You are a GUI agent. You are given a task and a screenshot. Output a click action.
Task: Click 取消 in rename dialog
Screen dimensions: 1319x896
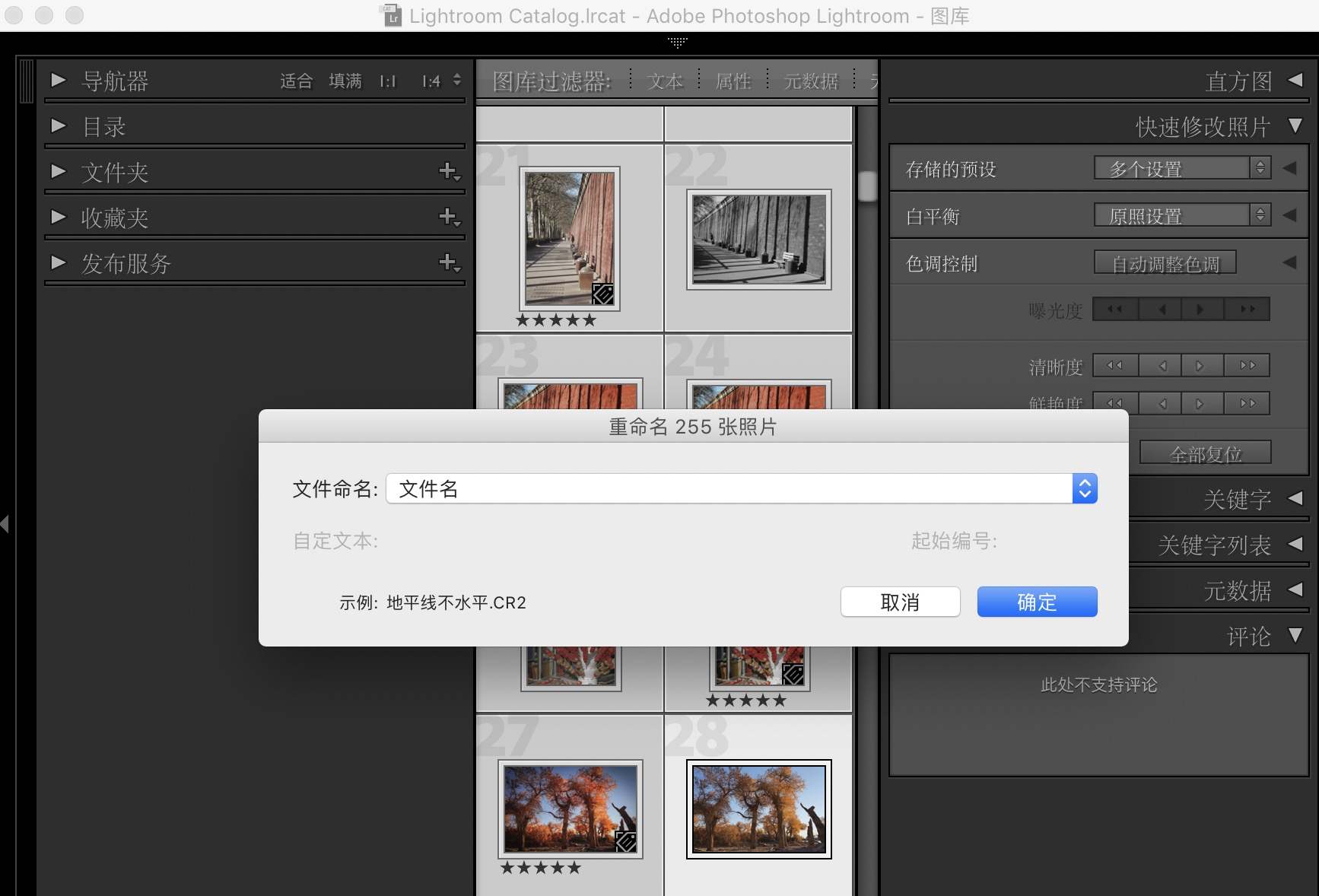point(900,602)
